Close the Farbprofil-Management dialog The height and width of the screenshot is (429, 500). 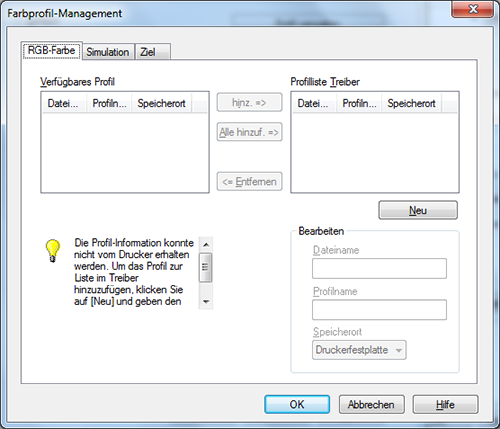tap(473, 9)
